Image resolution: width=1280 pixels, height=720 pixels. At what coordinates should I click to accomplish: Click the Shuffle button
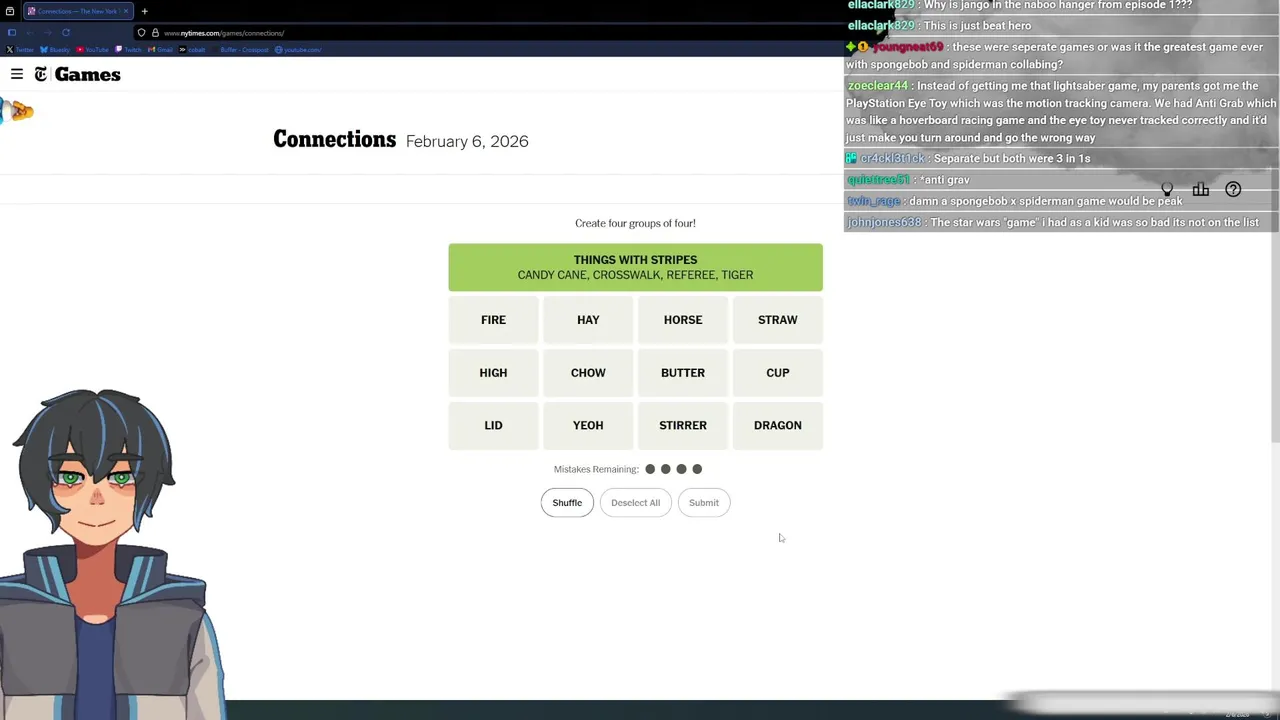[x=567, y=503]
